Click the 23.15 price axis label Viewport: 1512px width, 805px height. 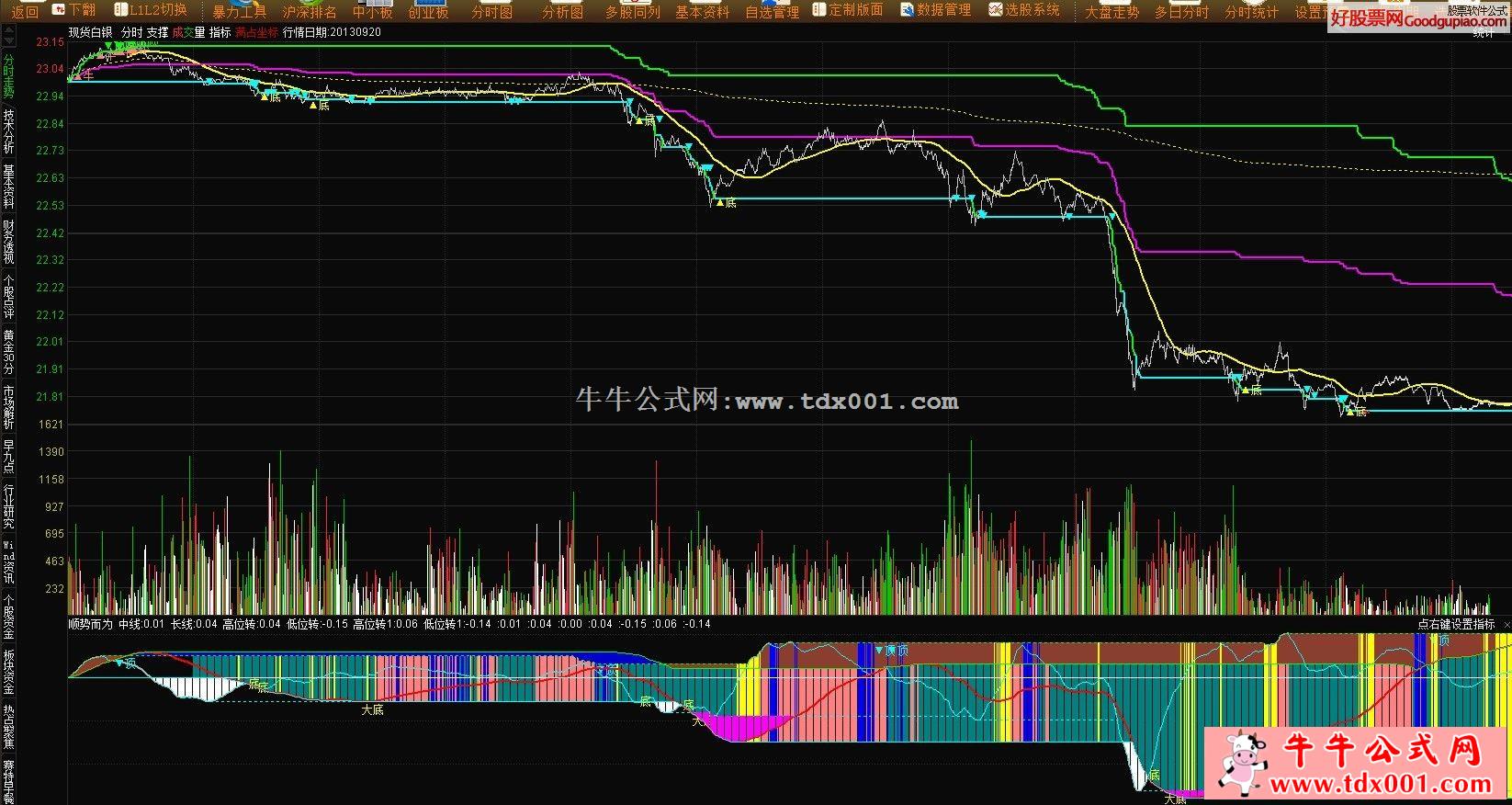click(x=50, y=43)
